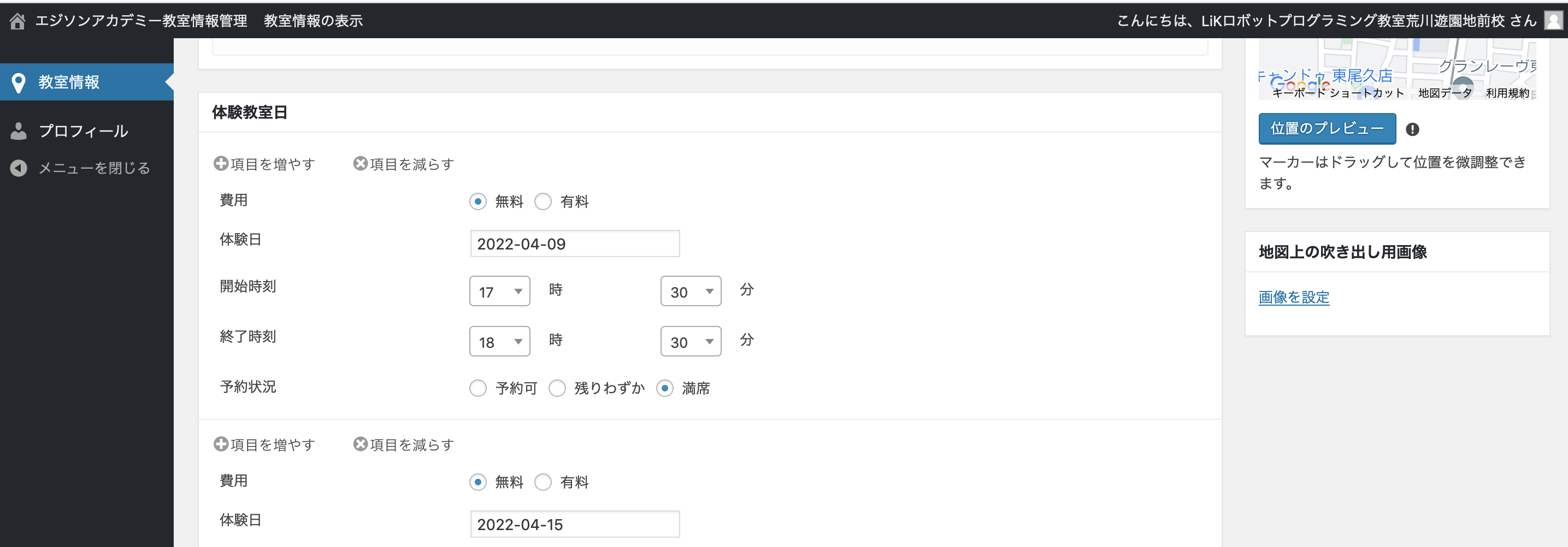This screenshot has height=547, width=1568.
Task: Click the second 項目を増やす link text
Action: [x=273, y=445]
